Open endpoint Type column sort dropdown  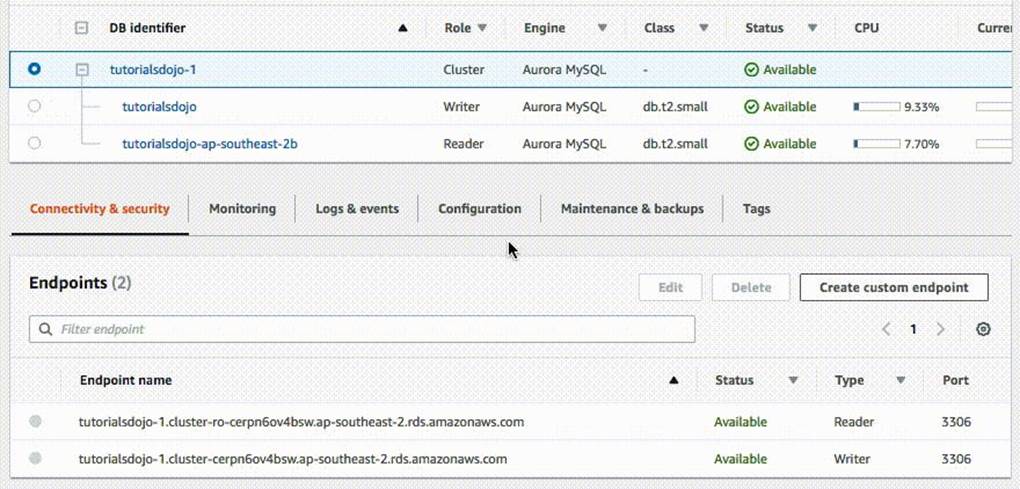(900, 380)
